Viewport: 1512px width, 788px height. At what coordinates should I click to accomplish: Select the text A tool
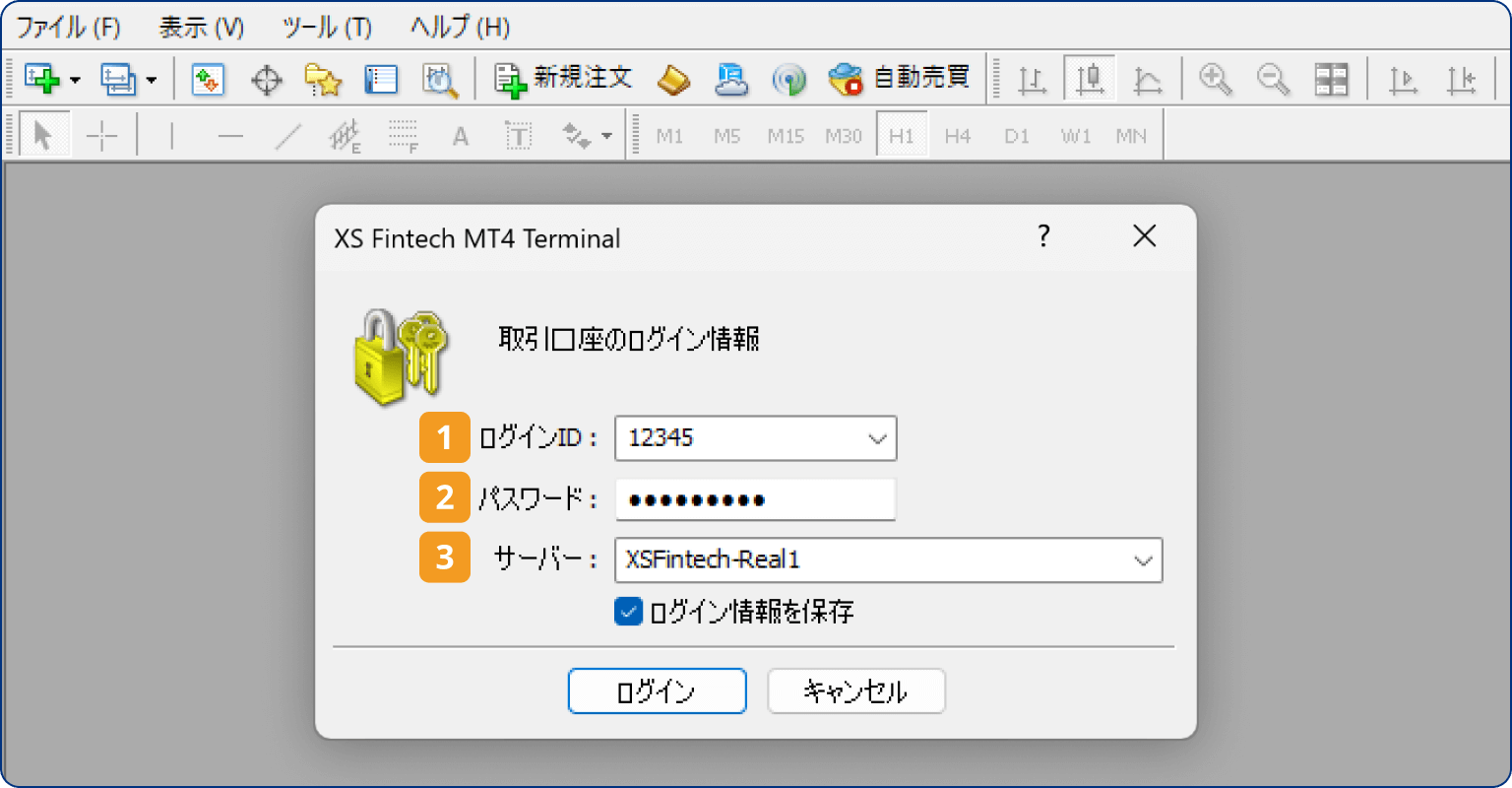click(x=460, y=136)
